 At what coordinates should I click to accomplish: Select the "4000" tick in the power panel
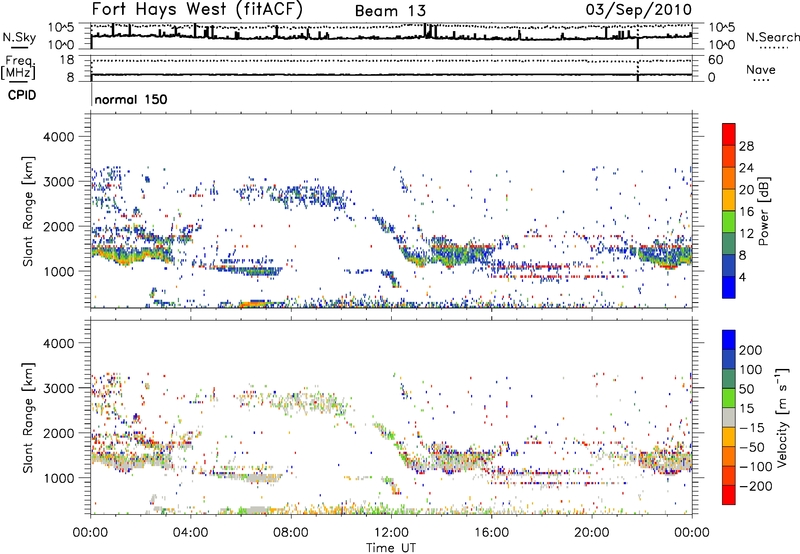click(x=58, y=137)
